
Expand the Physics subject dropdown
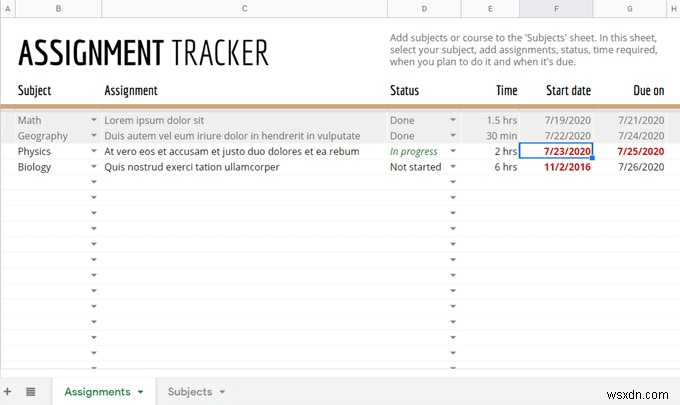(94, 151)
